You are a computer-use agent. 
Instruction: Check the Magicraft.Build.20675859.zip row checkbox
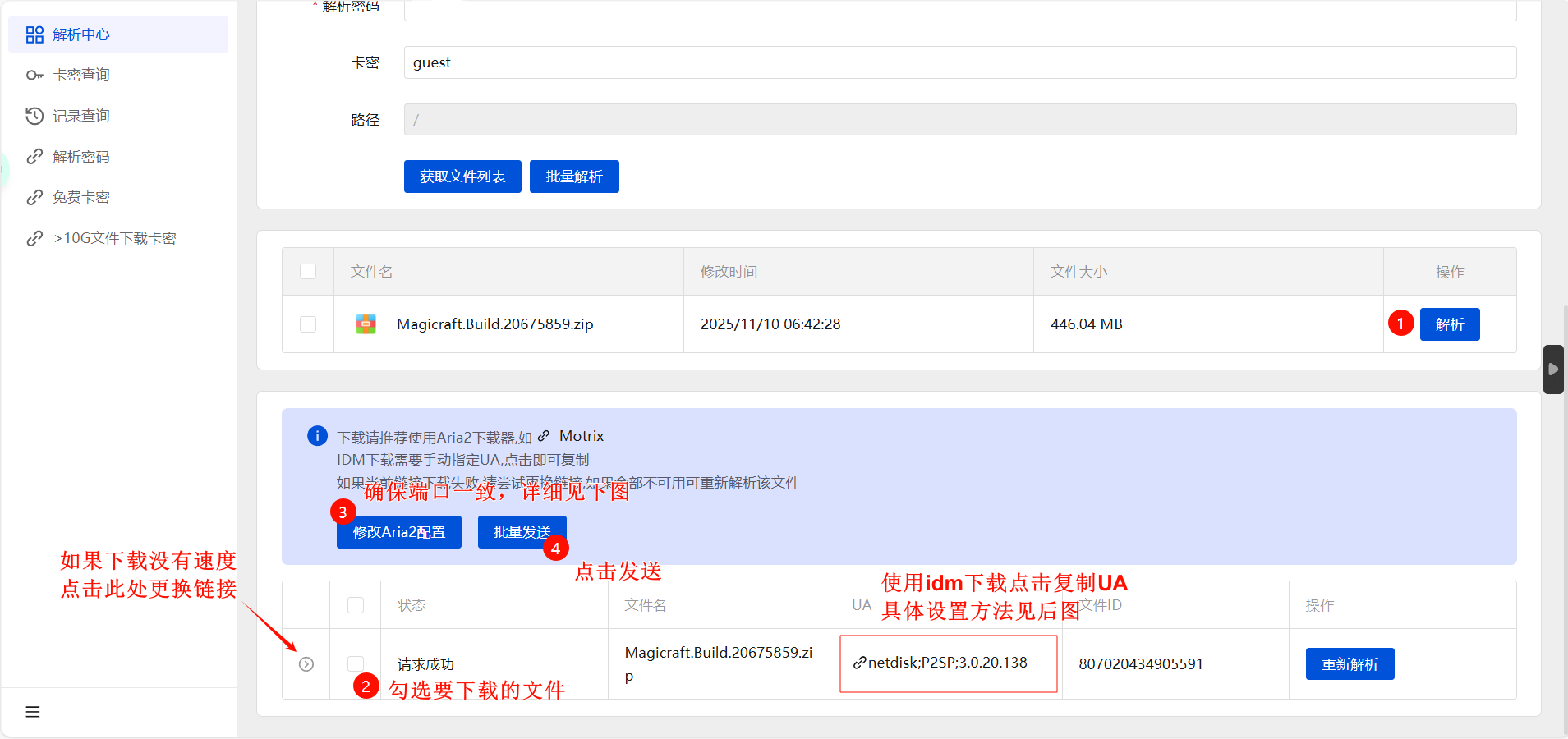(307, 324)
